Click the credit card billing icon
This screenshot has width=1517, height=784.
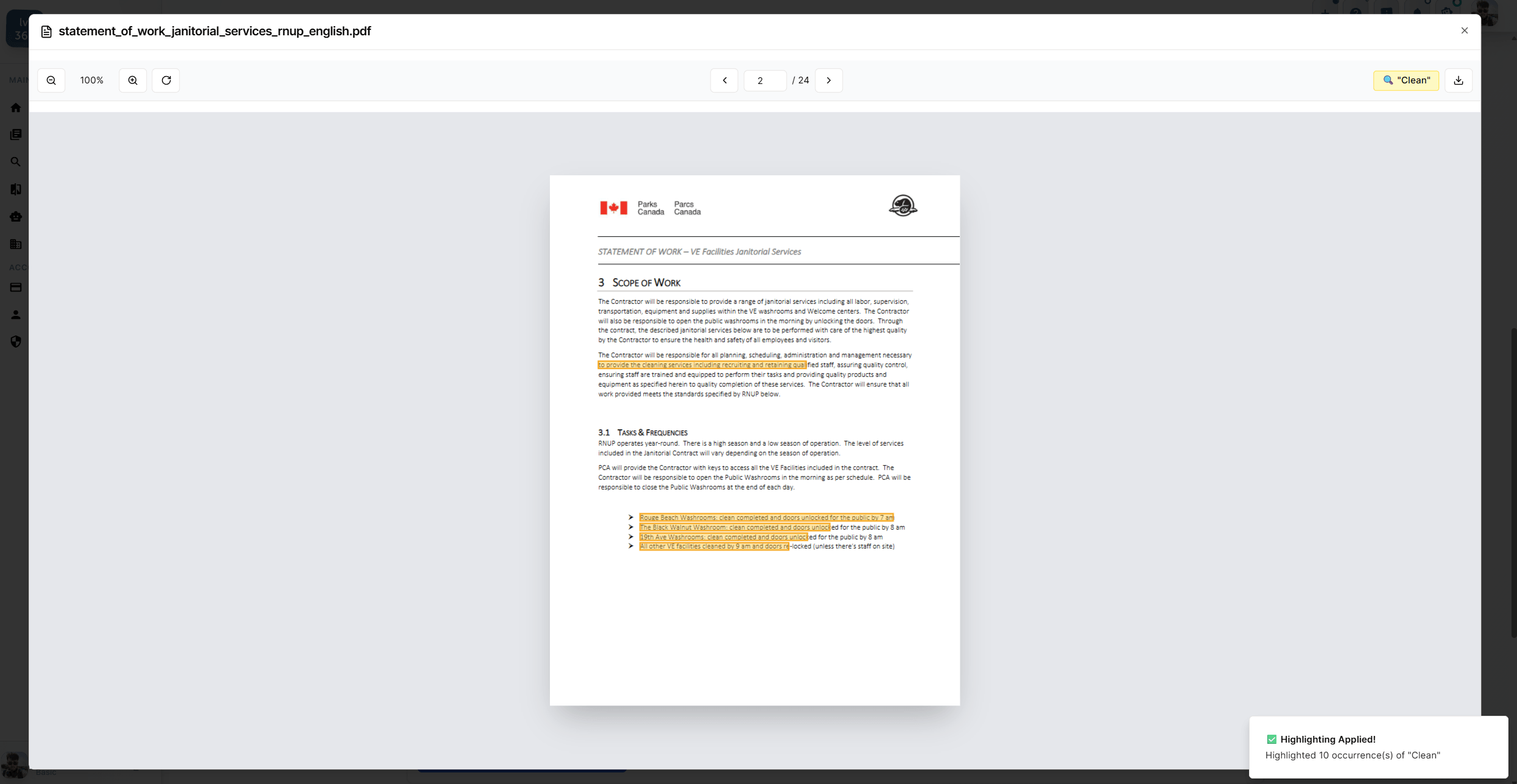click(x=16, y=287)
